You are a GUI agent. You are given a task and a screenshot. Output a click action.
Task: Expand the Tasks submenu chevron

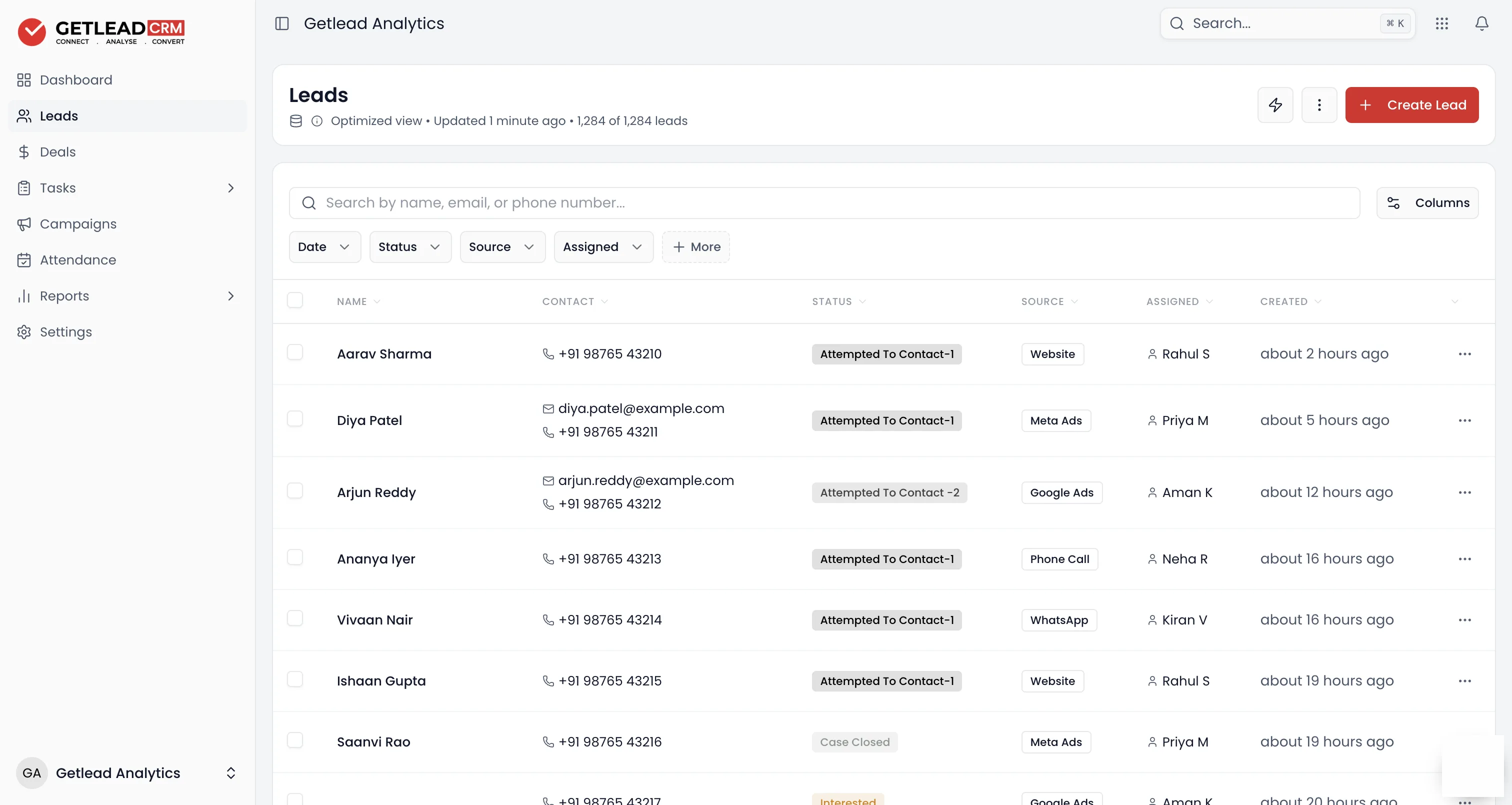point(230,188)
